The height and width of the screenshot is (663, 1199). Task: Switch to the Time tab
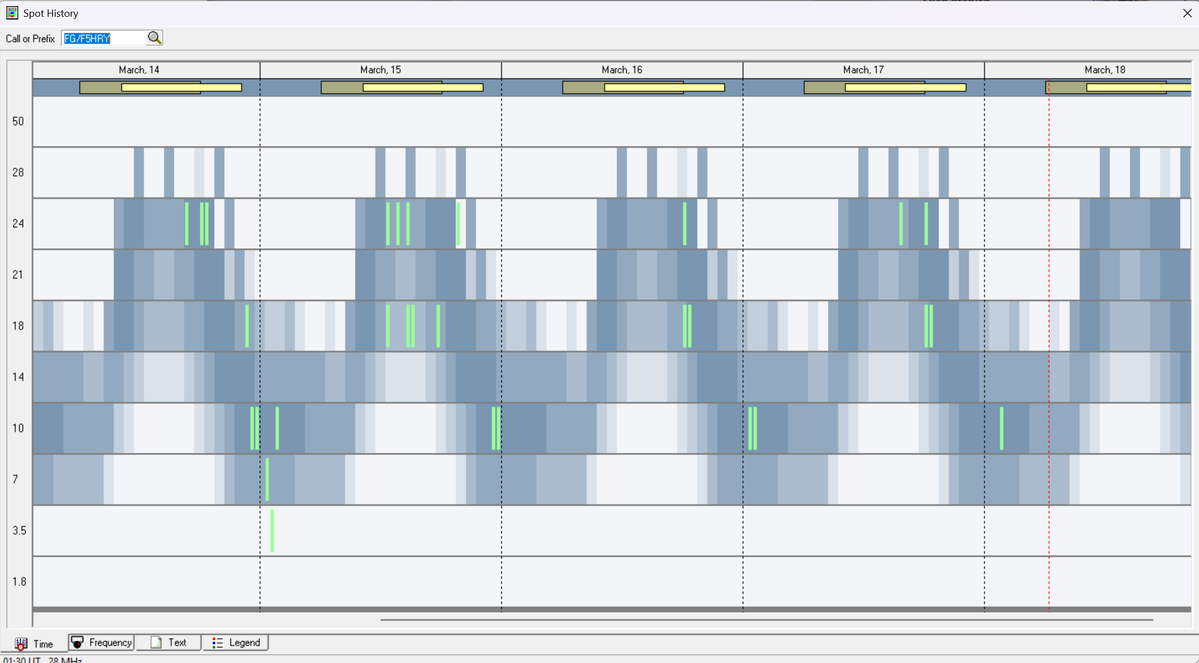point(34,643)
